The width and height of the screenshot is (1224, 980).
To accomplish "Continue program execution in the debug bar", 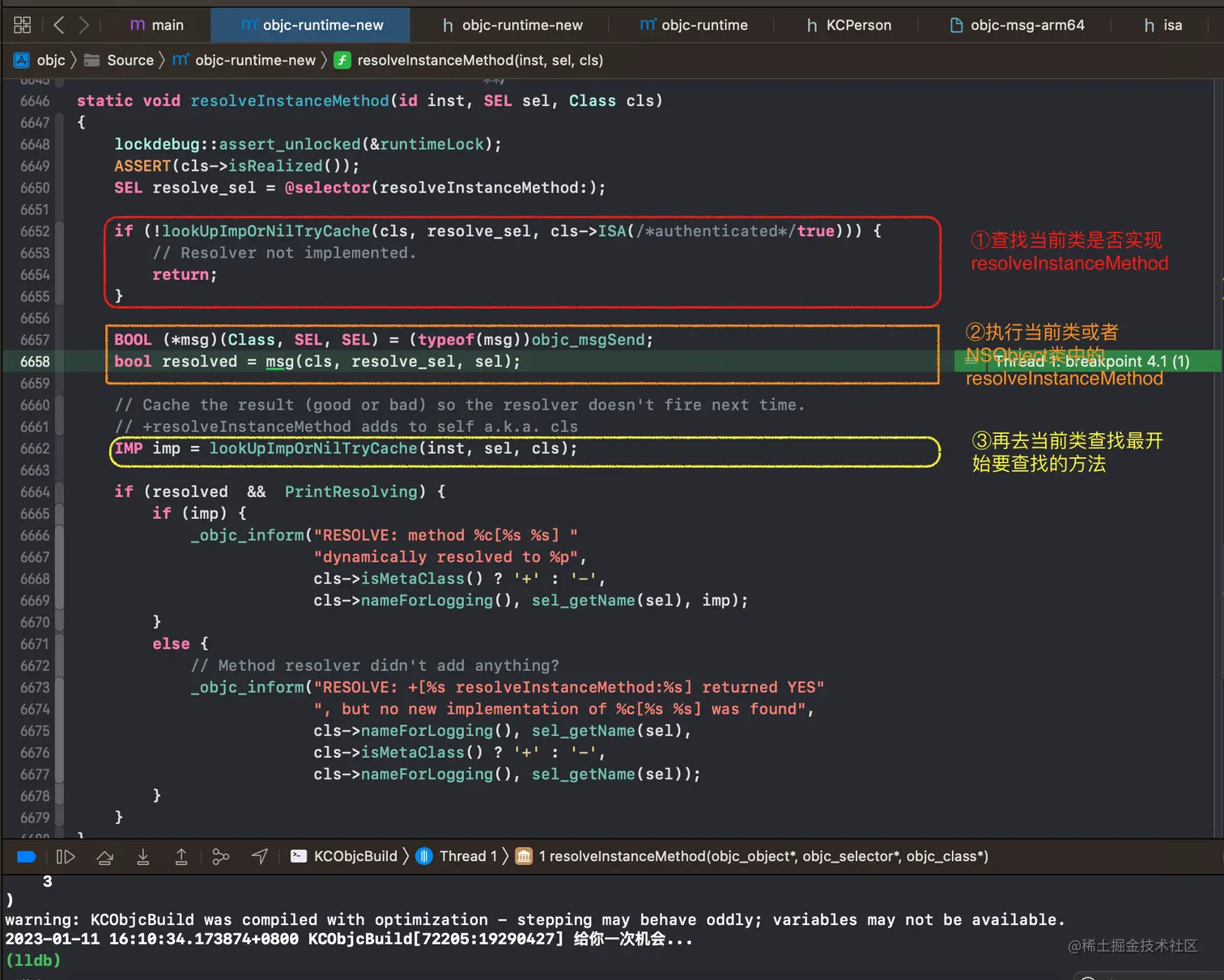I will pyautogui.click(x=66, y=857).
